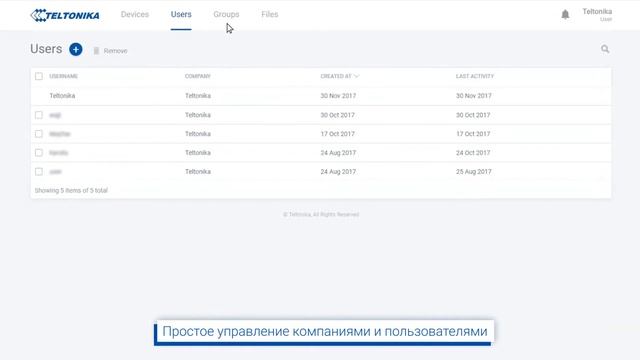Check the row with last activity 25 Aug 2017
This screenshot has height=360, width=640.
[x=39, y=171]
